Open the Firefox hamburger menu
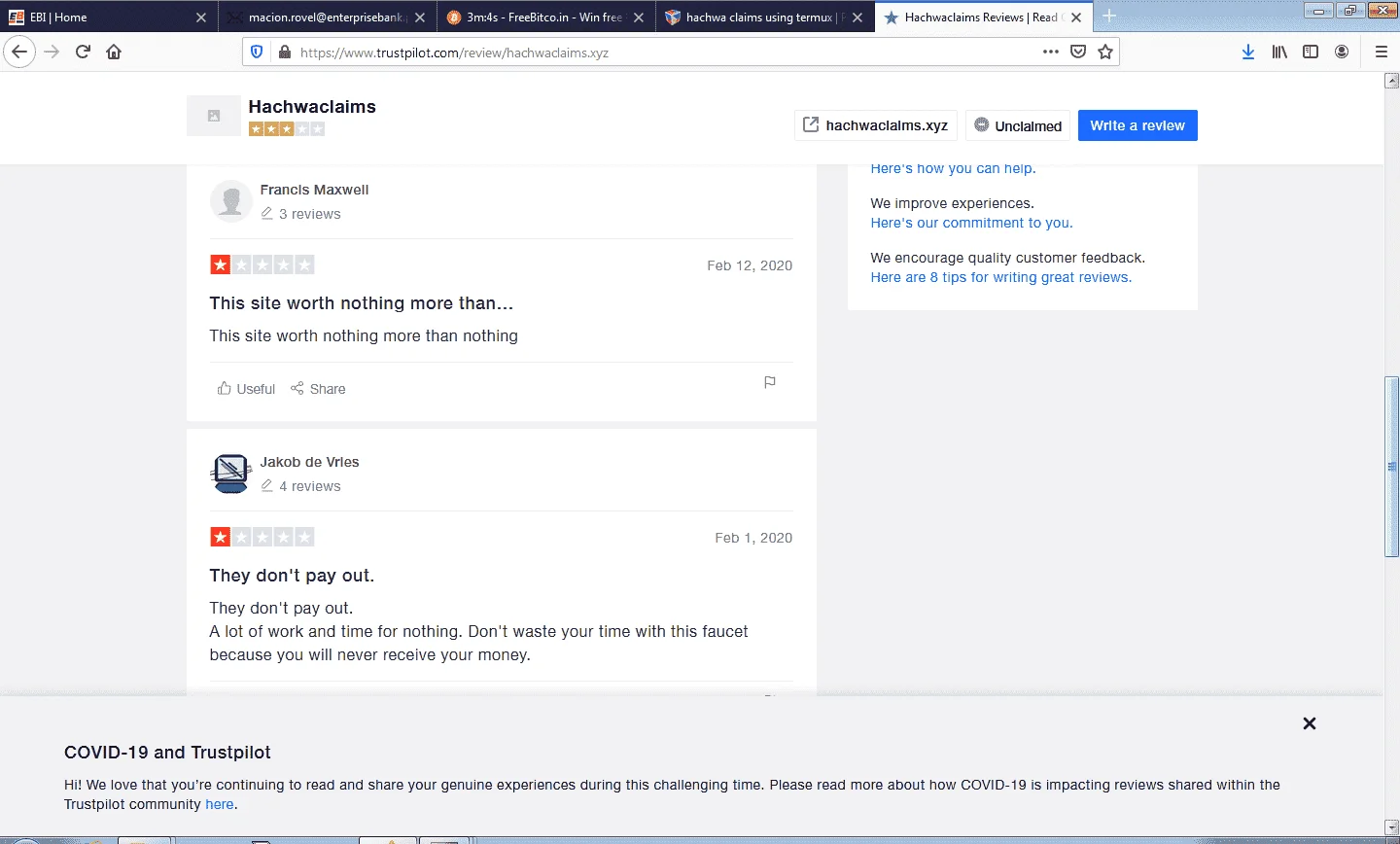Viewport: 1400px width, 844px height. [x=1381, y=53]
